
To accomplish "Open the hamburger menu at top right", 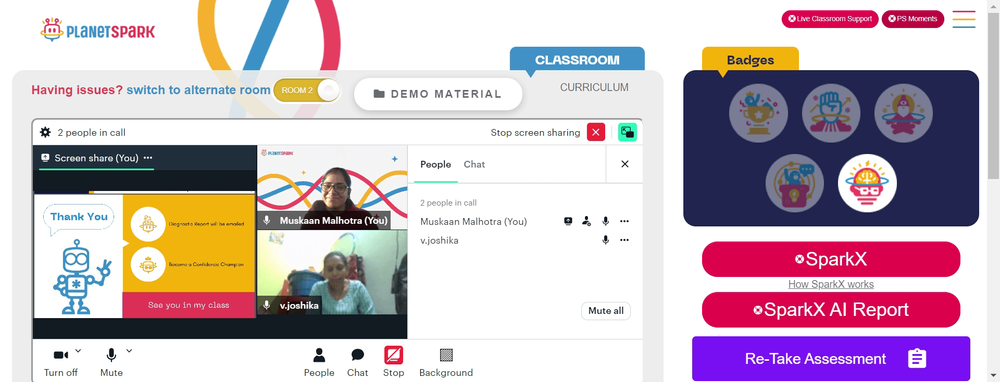I will click(x=964, y=19).
